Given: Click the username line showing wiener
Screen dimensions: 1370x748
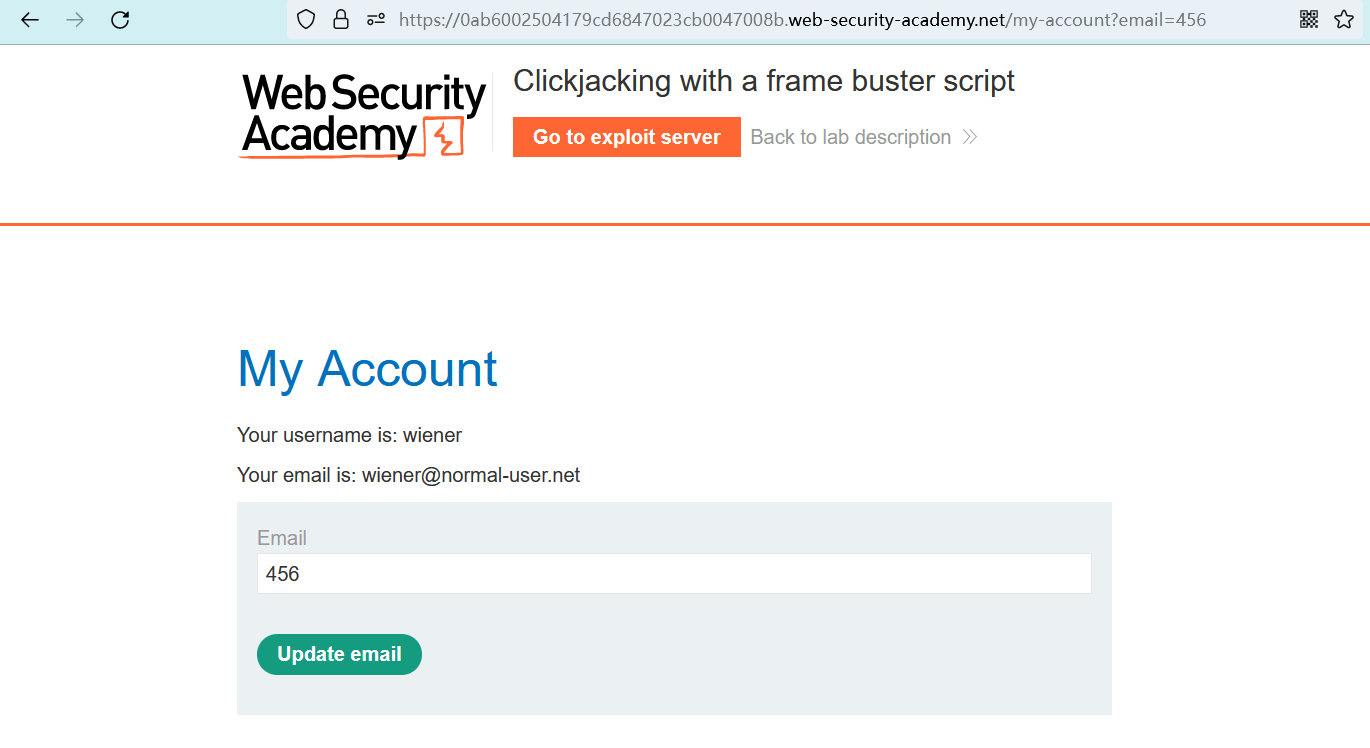Looking at the screenshot, I should click(x=349, y=435).
